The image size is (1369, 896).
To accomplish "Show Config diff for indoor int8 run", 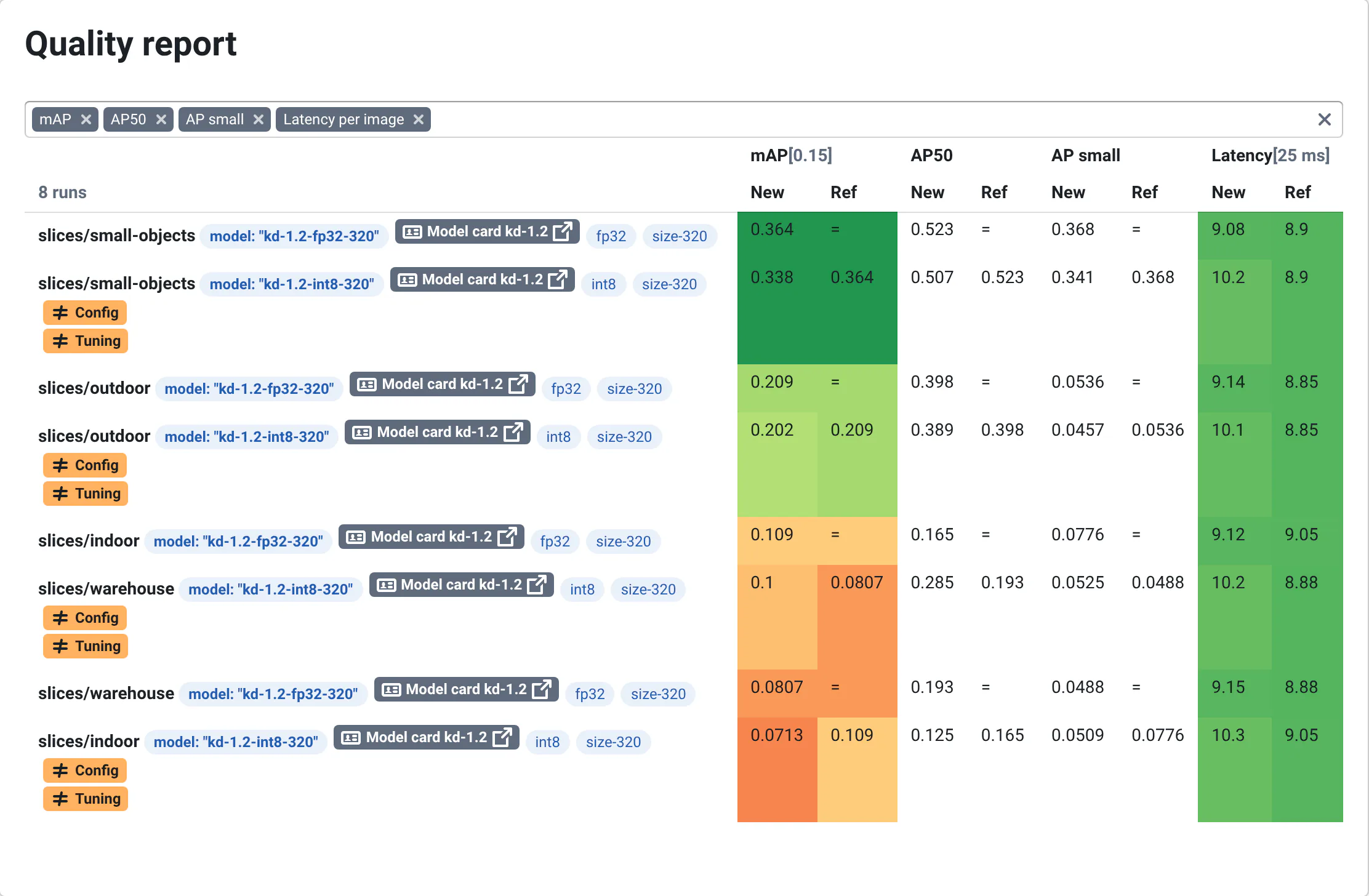I will [x=85, y=770].
